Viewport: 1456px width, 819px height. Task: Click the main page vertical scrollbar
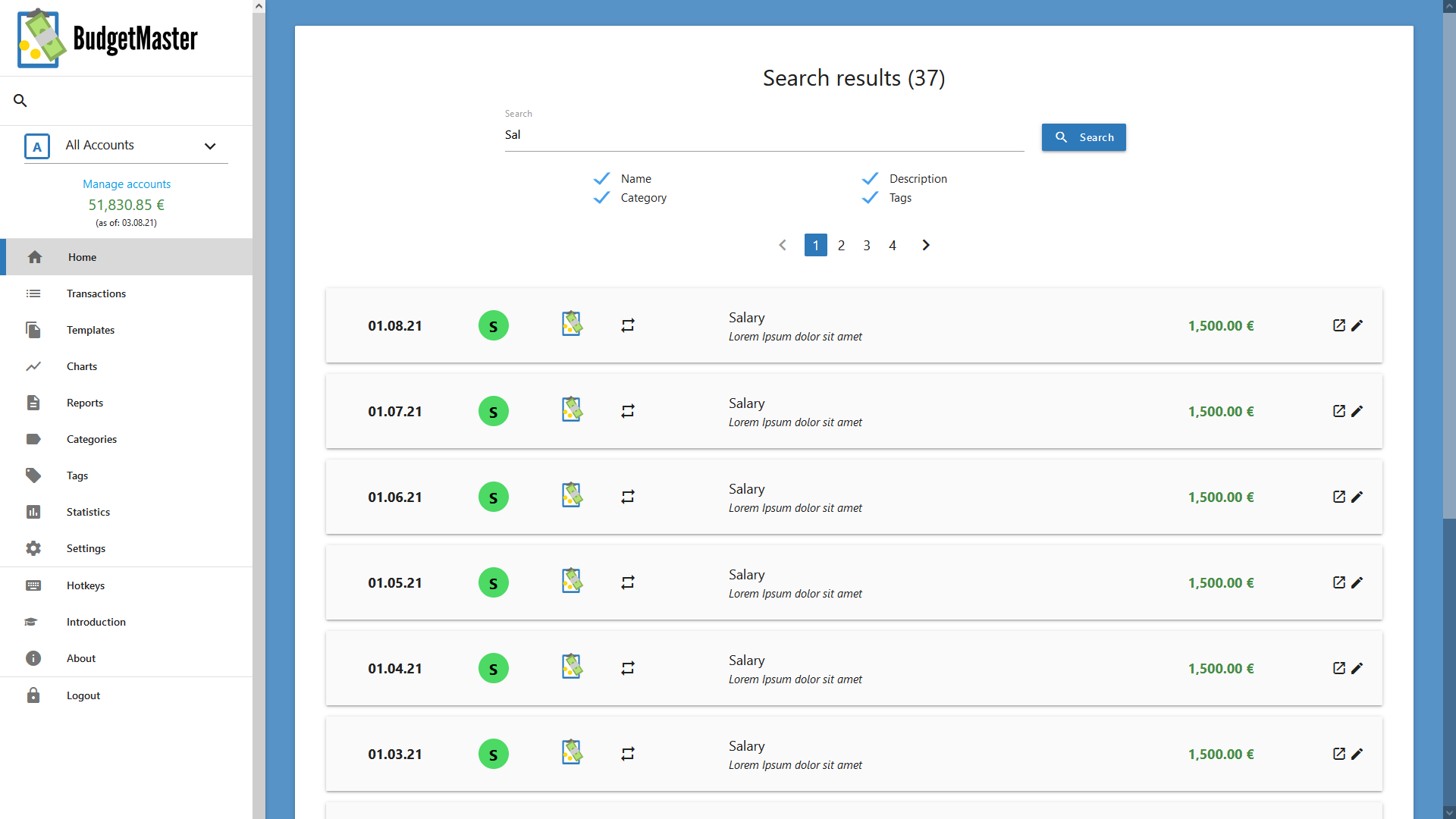point(1449,265)
